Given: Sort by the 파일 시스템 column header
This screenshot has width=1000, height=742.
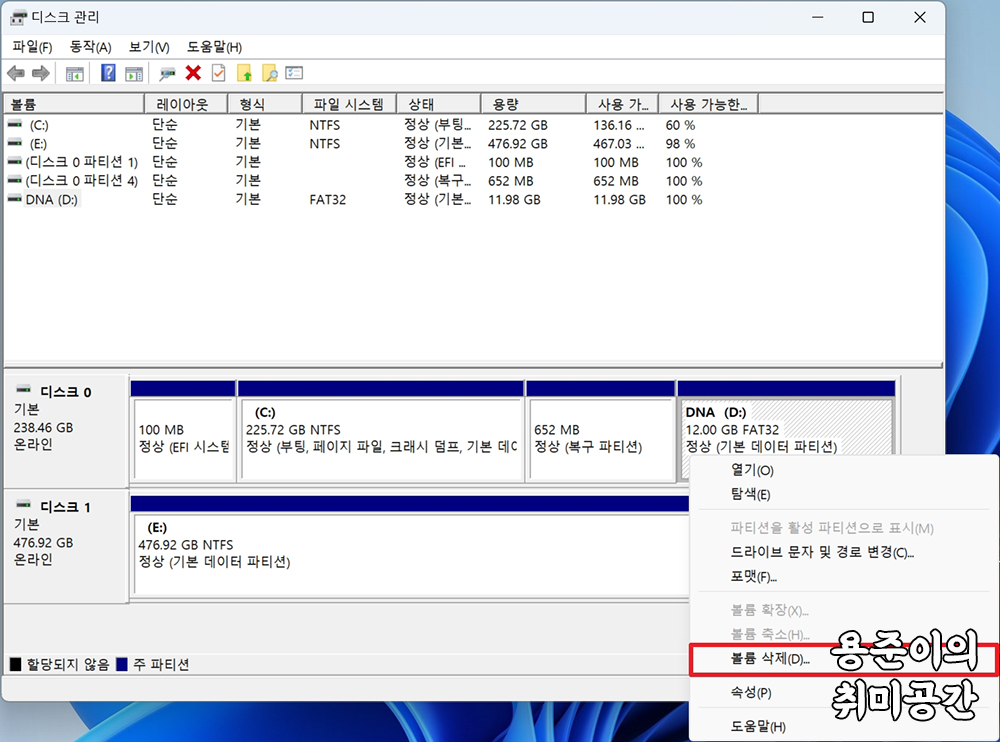Looking at the screenshot, I should click(349, 103).
